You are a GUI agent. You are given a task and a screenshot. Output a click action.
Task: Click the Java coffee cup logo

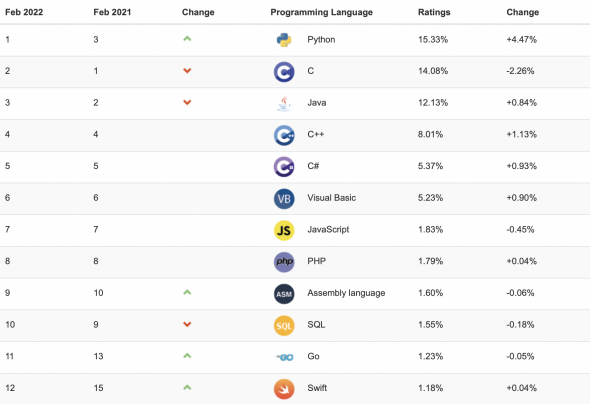pos(284,104)
